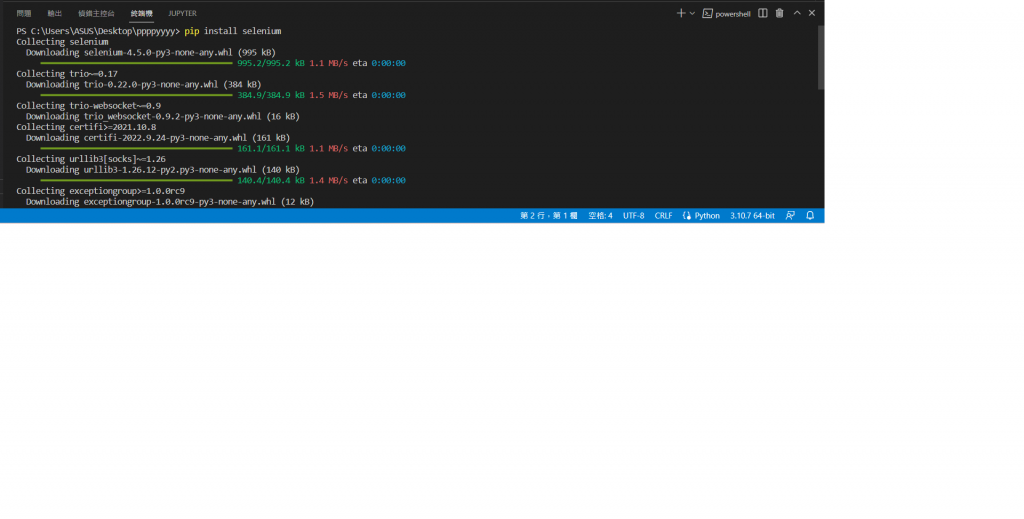Split the terminal with the split icon
The width and height of the screenshot is (1024, 519).
[x=762, y=13]
